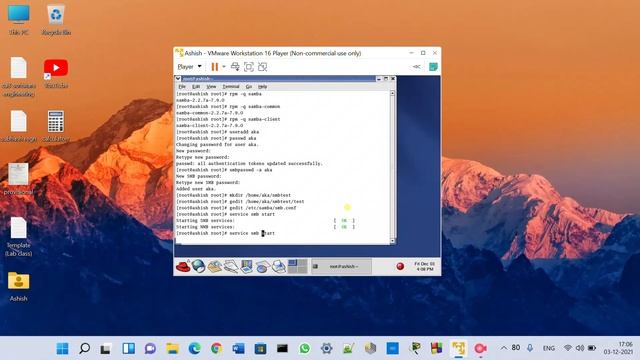Open the ENG language switcher
Image resolution: width=640 pixels, height=360 pixels.
(549, 348)
